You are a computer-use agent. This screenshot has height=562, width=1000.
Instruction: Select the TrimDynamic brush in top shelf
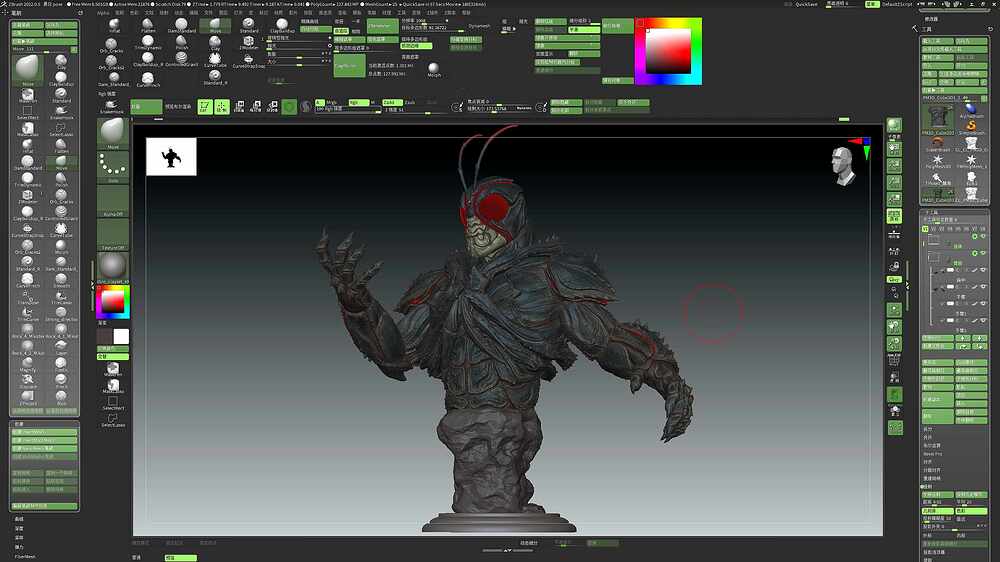(148, 43)
